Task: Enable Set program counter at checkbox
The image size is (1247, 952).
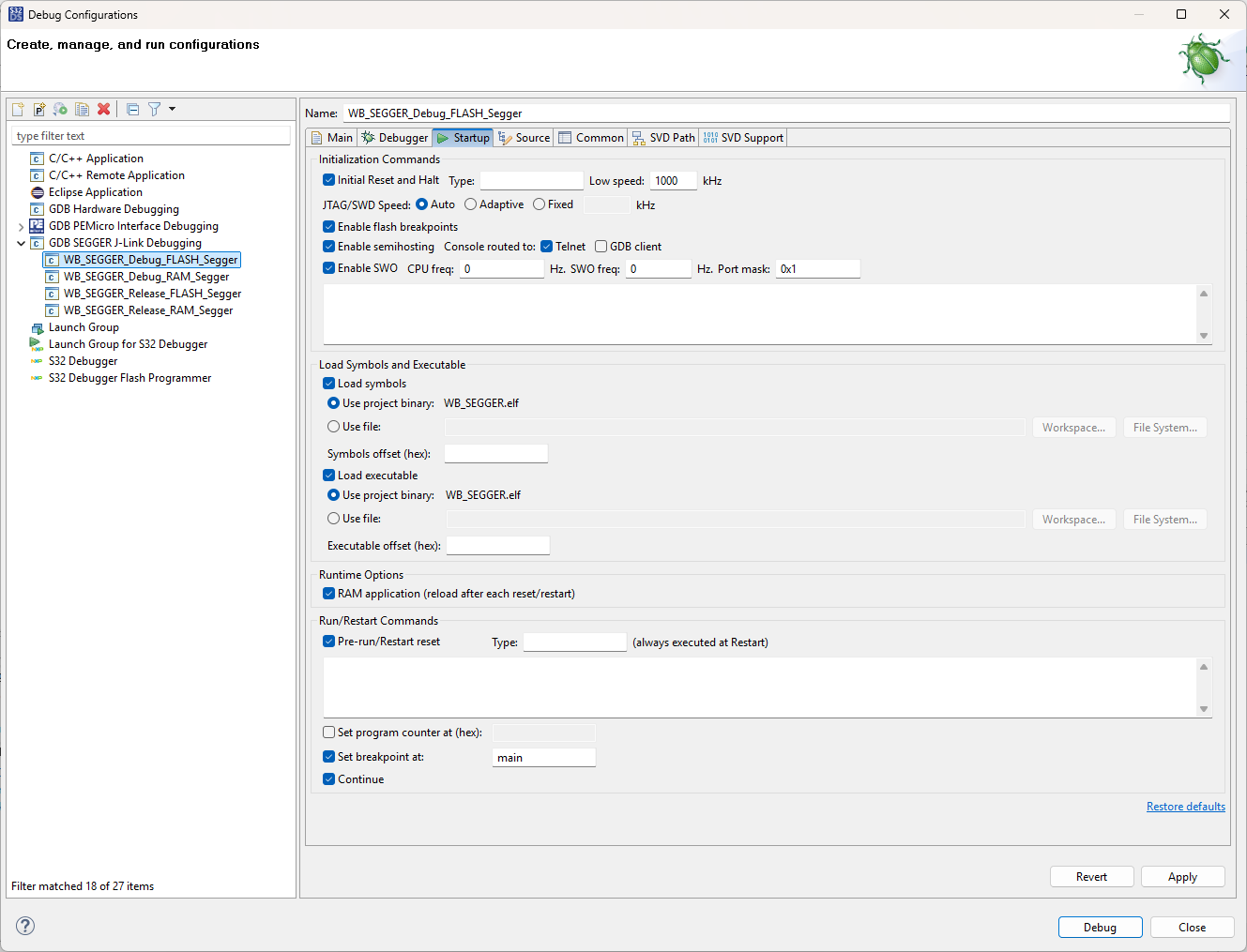Action: [x=328, y=733]
